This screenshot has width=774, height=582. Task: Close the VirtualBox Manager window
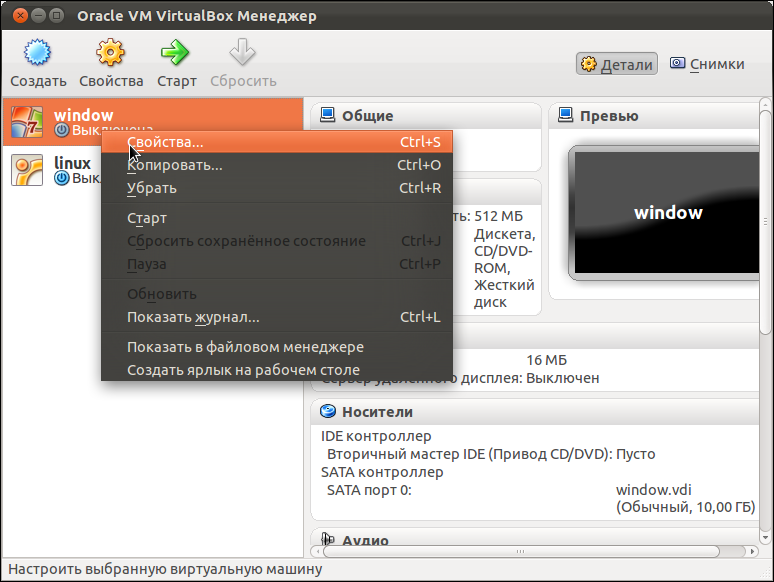[x=20, y=15]
